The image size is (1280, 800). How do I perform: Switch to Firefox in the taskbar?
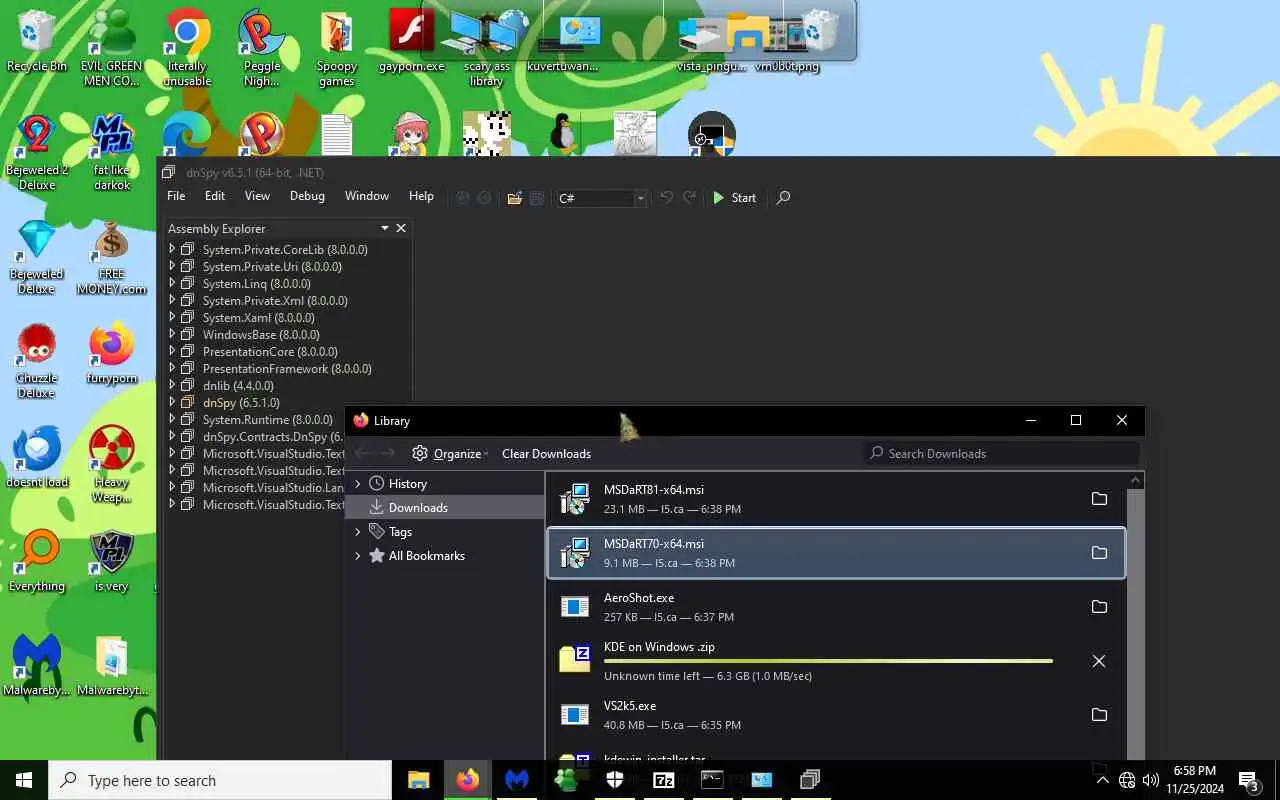pyautogui.click(x=467, y=780)
